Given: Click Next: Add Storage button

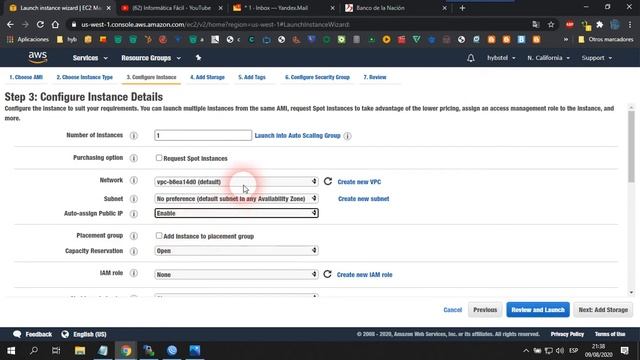Looking at the screenshot, I should pyautogui.click(x=603, y=310).
